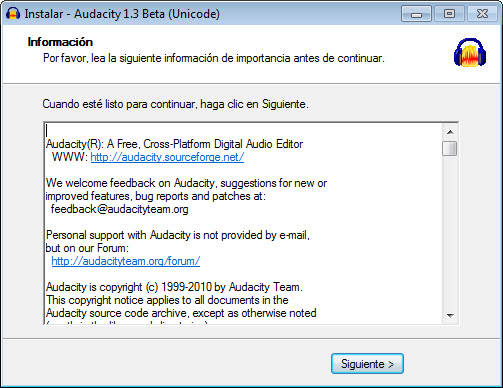Click 'improved features, bug reports' line
Screen dimensions: 503x388
(156, 196)
